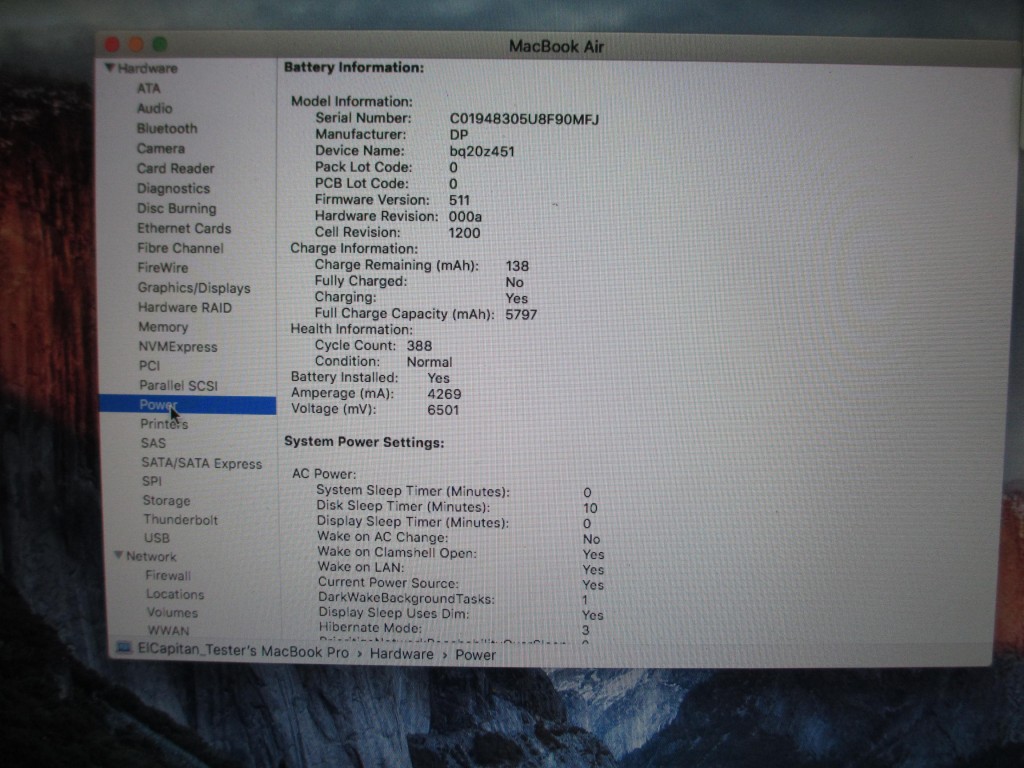Click the Amperage value 4269
This screenshot has width=1024, height=768.
444,394
